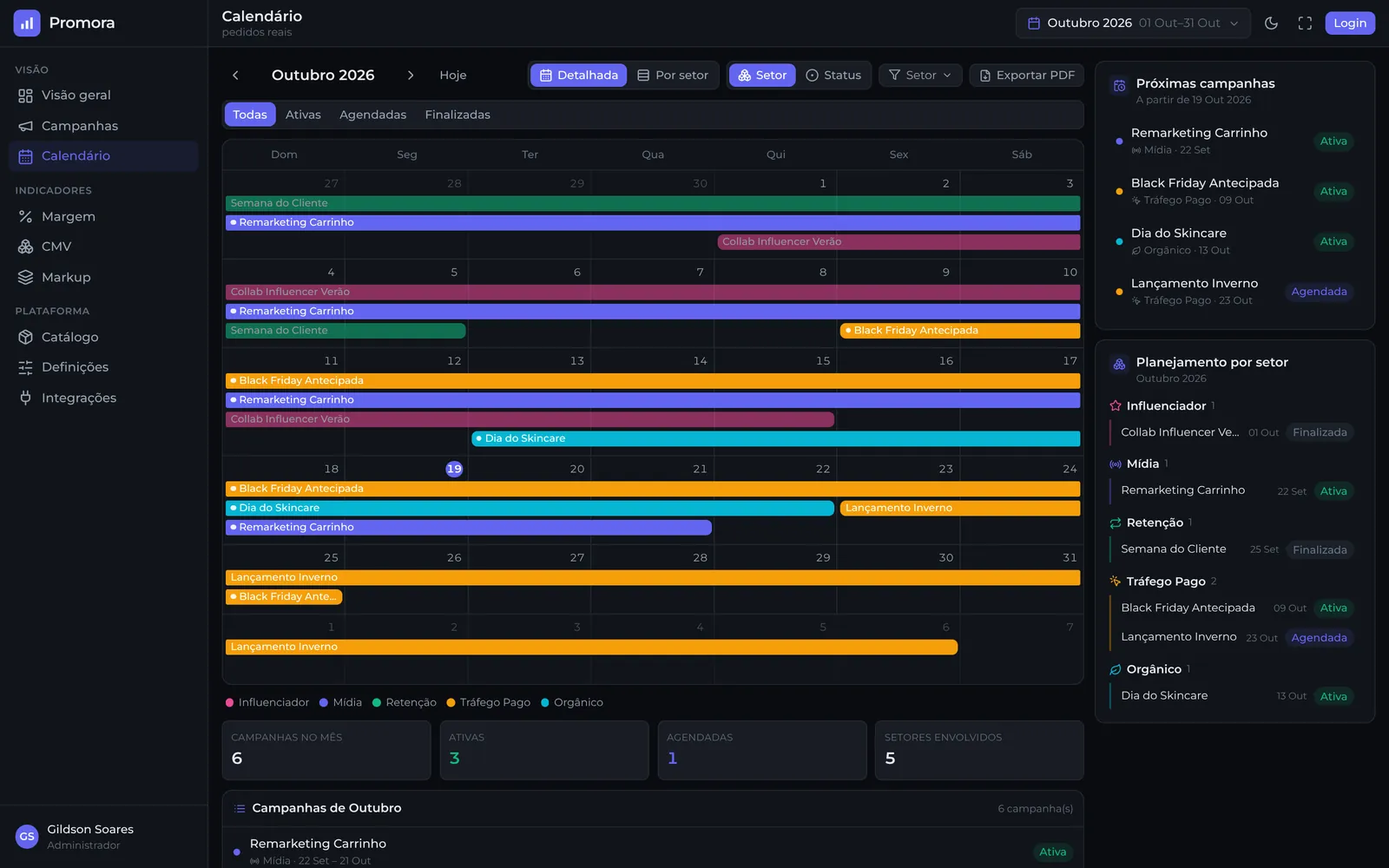Jump to today with Hoje
Viewport: 1389px width, 868px height.
pyautogui.click(x=453, y=76)
